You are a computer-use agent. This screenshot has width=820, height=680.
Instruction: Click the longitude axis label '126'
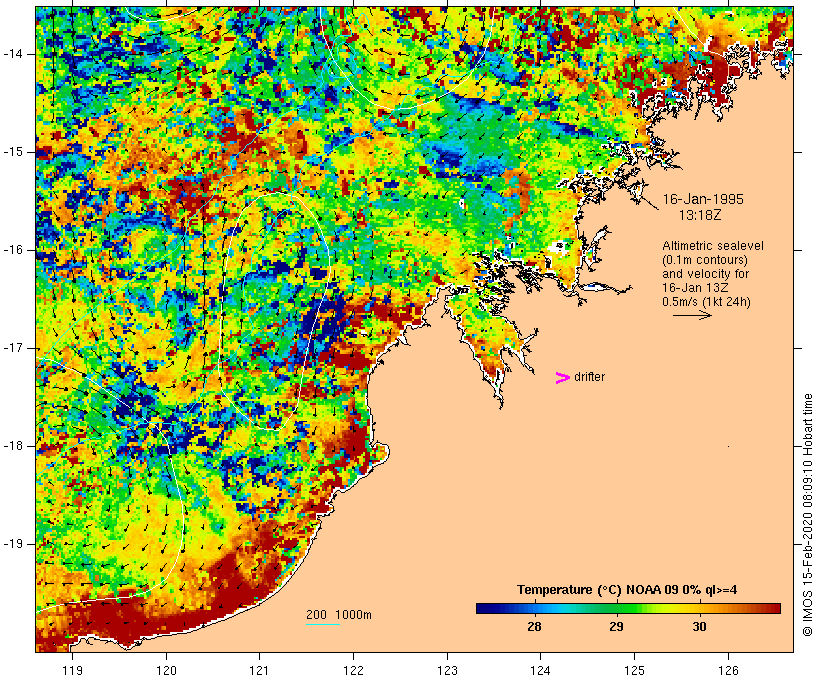(728, 670)
